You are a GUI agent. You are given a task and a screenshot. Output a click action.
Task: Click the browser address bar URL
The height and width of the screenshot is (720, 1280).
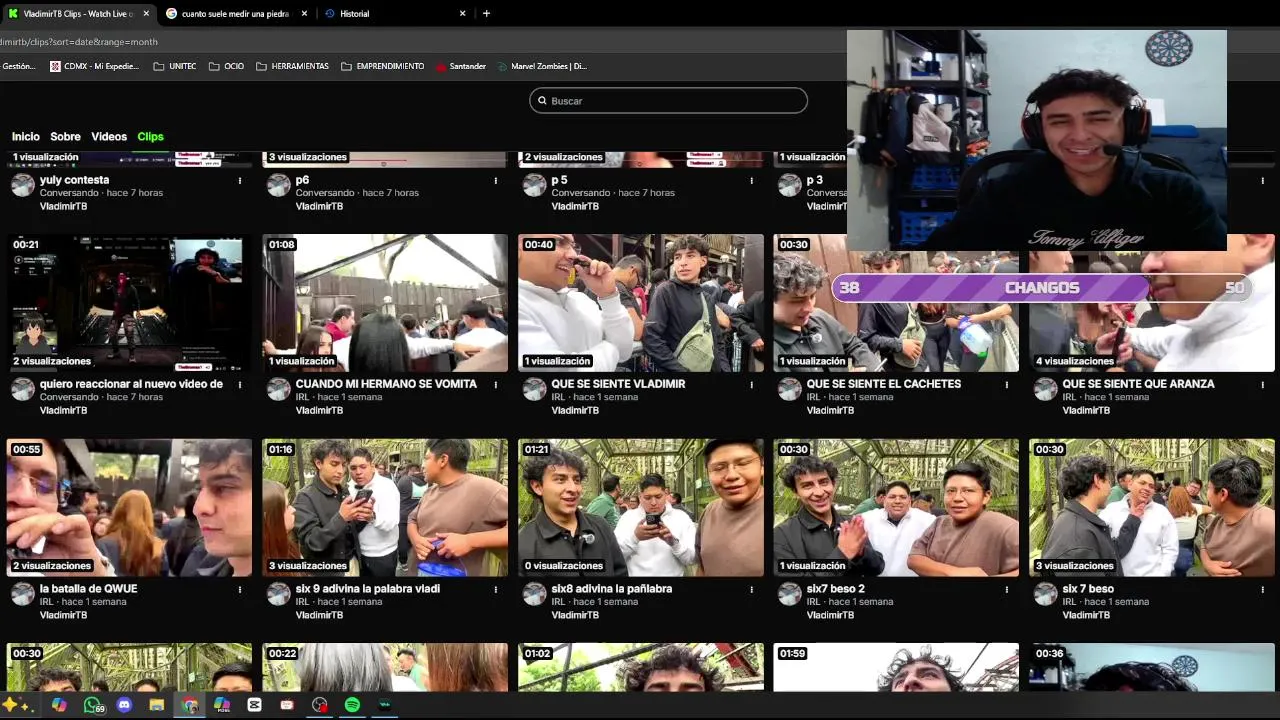(x=79, y=42)
